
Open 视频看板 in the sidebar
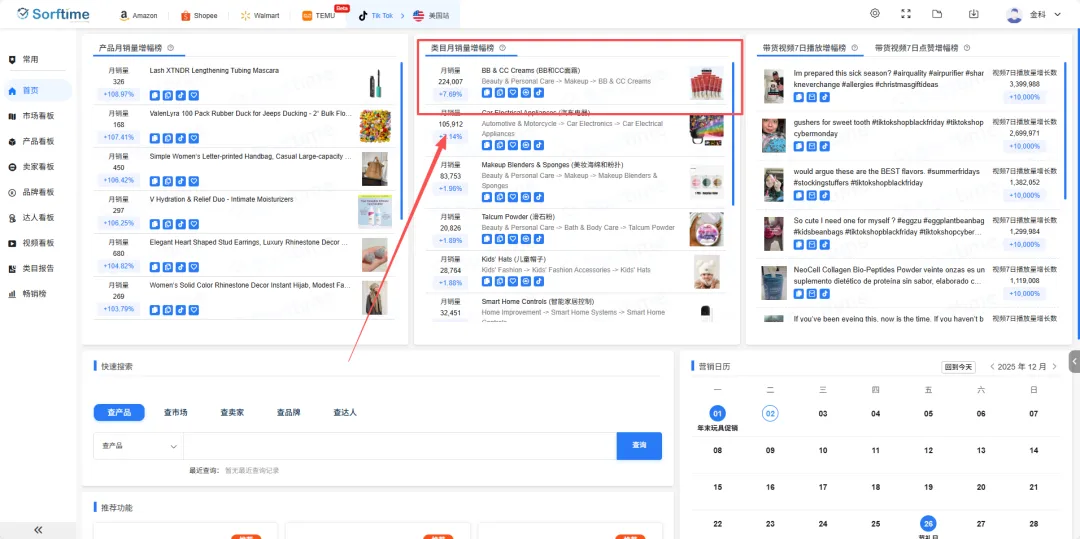point(36,243)
